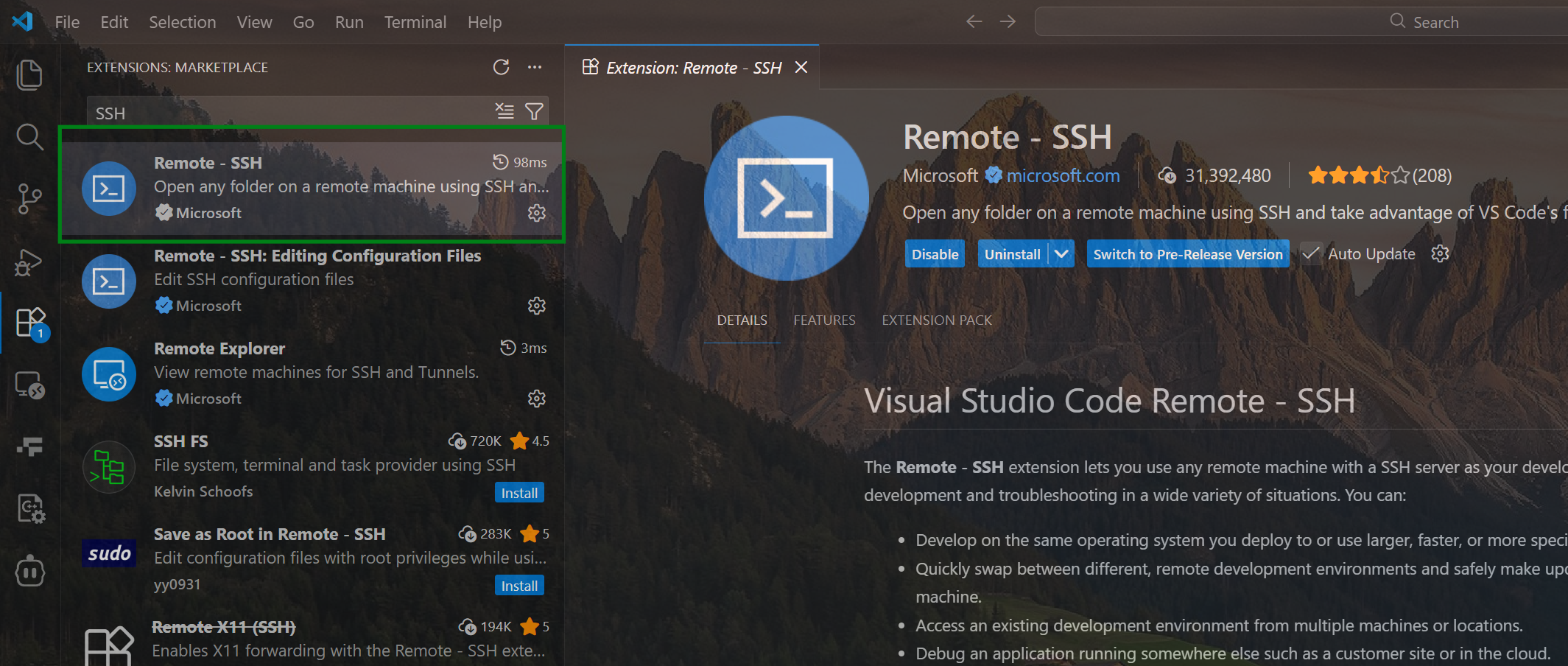The image size is (1568, 666).
Task: Open manage gear for Remote - SSH list item
Action: point(537,213)
